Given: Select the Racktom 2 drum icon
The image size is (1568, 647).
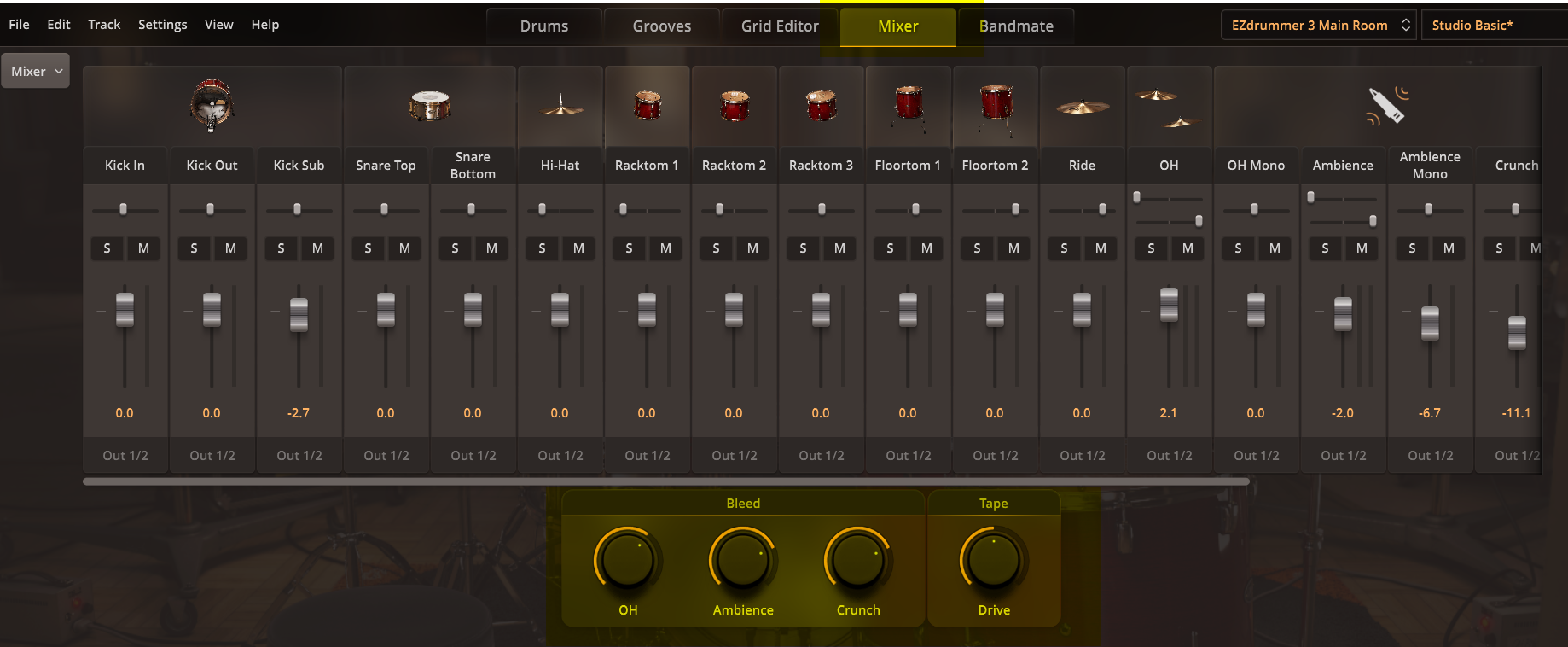Looking at the screenshot, I should coord(735,106).
